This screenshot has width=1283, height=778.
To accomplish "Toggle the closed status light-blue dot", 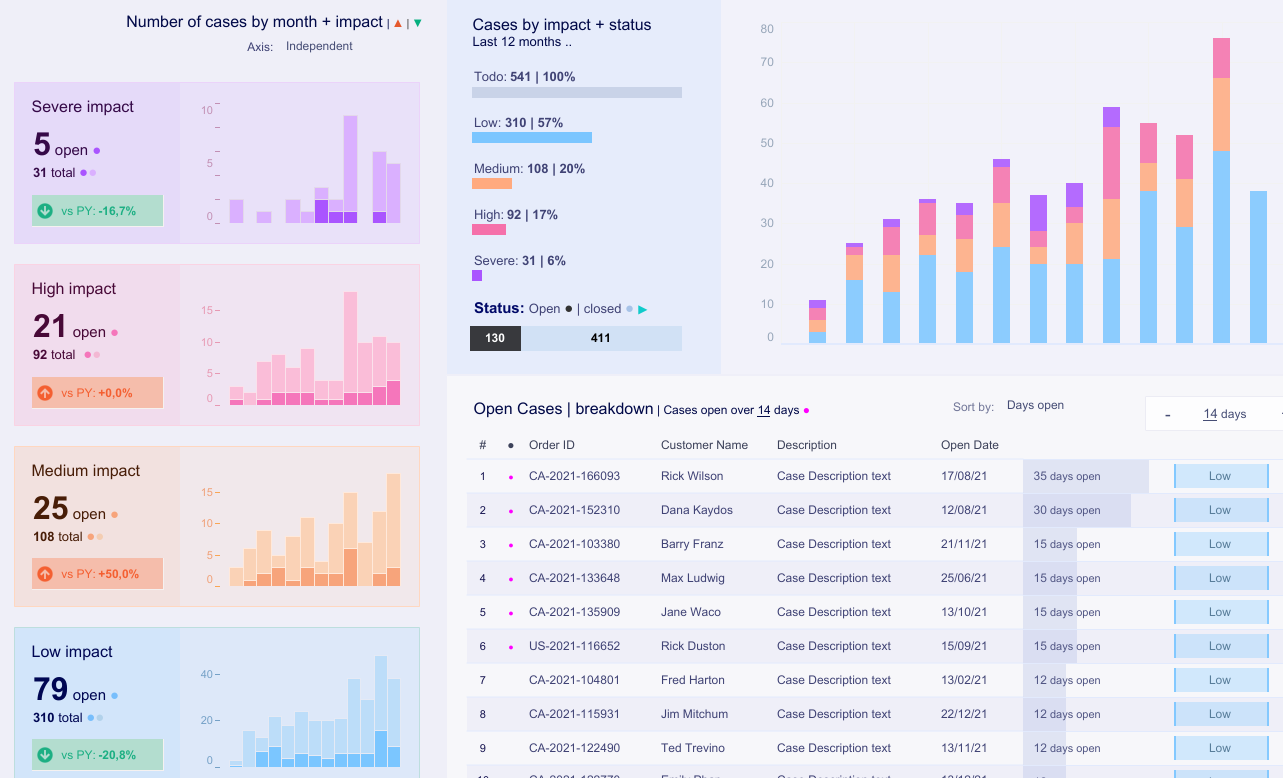I will pos(629,309).
